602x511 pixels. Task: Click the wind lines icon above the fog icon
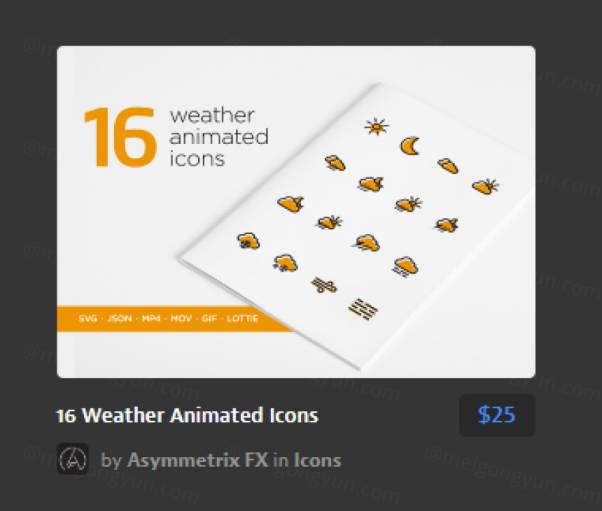click(324, 285)
